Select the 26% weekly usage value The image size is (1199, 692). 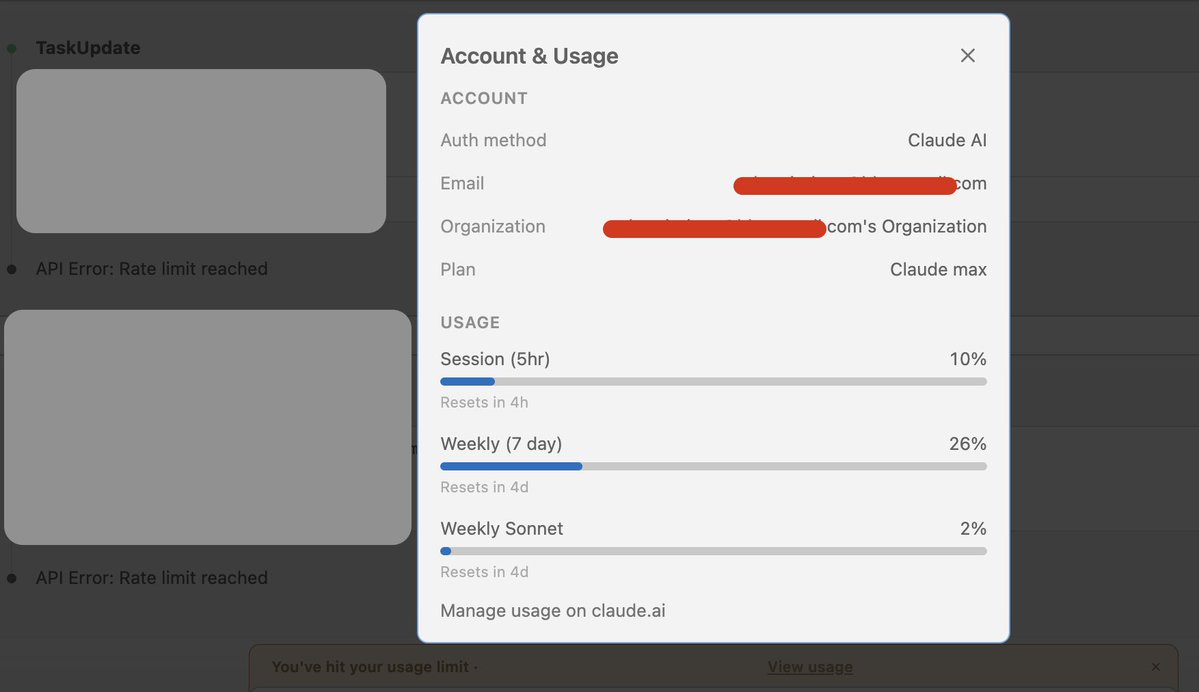click(x=968, y=444)
